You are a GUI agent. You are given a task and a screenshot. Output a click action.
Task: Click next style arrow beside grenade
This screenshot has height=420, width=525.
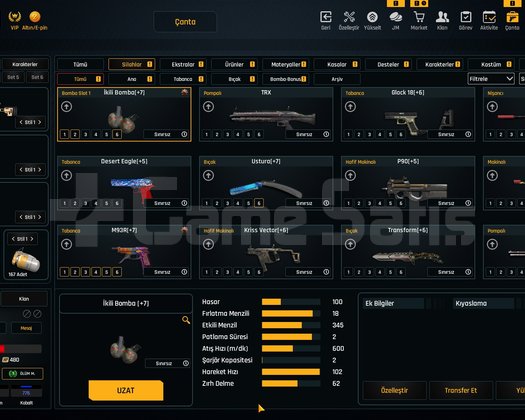point(32,239)
